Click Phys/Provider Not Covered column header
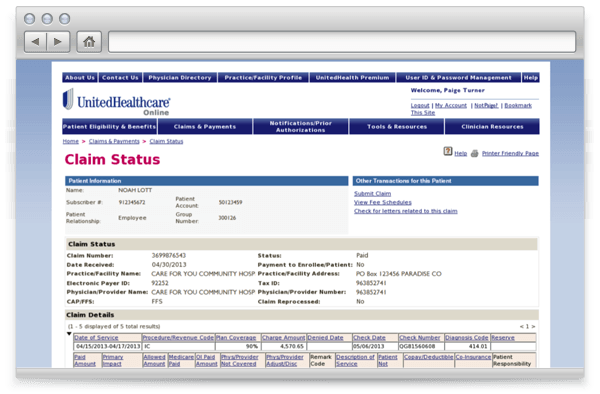This screenshot has height=394, width=600. pos(240,360)
